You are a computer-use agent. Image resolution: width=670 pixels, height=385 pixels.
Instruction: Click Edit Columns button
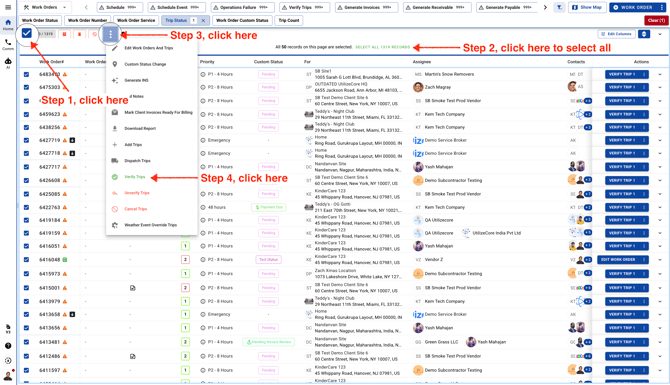click(x=616, y=34)
